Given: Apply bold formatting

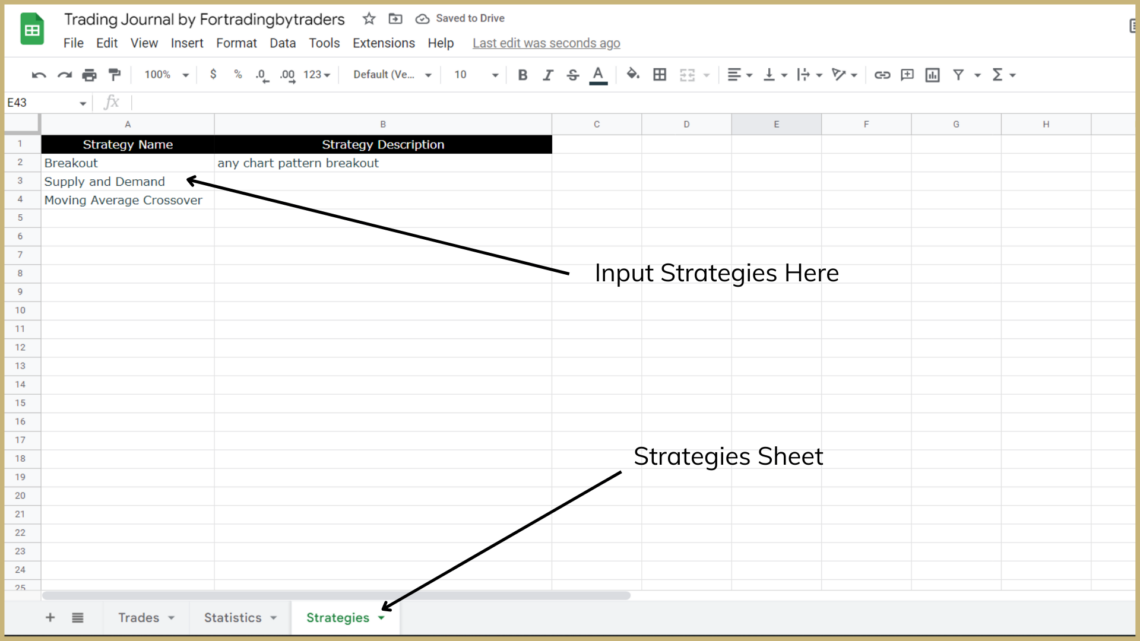Looking at the screenshot, I should (522, 74).
